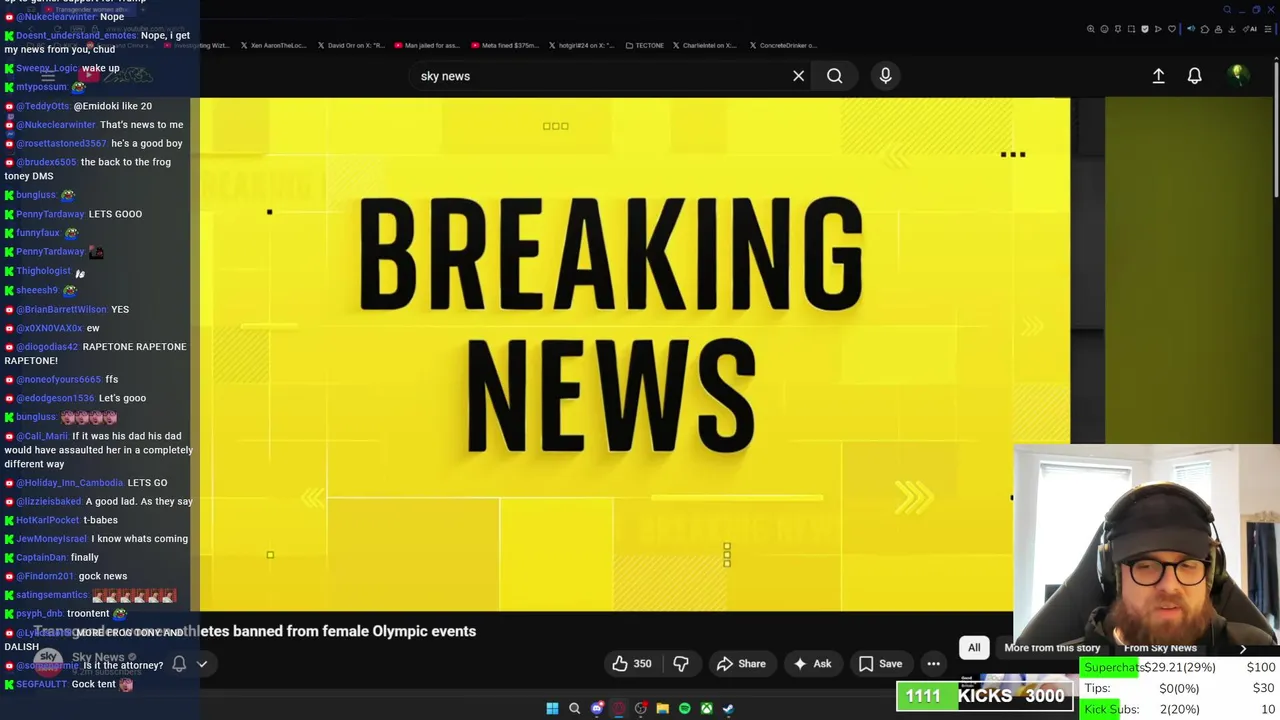The image size is (1280, 720).
Task: Mute tab with speaker toolbar icon
Action: 1191,29
